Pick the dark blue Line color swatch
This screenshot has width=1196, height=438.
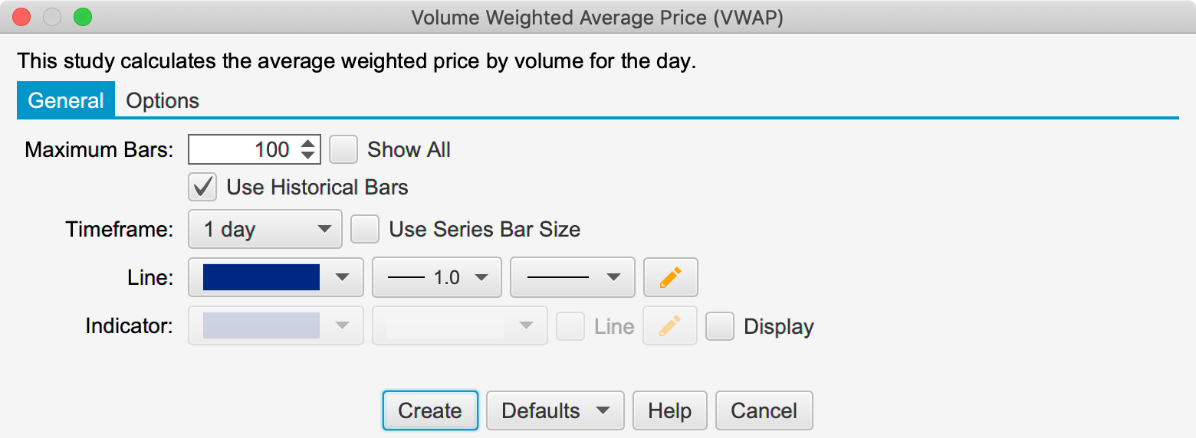pyautogui.click(x=262, y=278)
